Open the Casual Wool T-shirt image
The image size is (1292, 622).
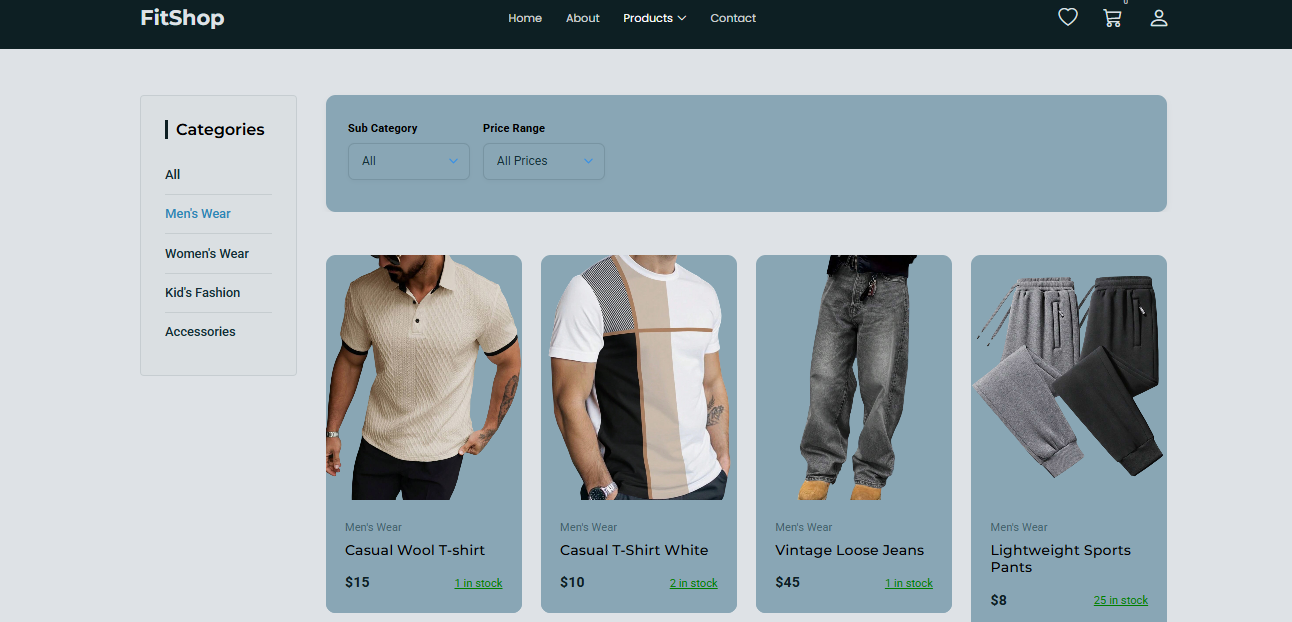[424, 378]
